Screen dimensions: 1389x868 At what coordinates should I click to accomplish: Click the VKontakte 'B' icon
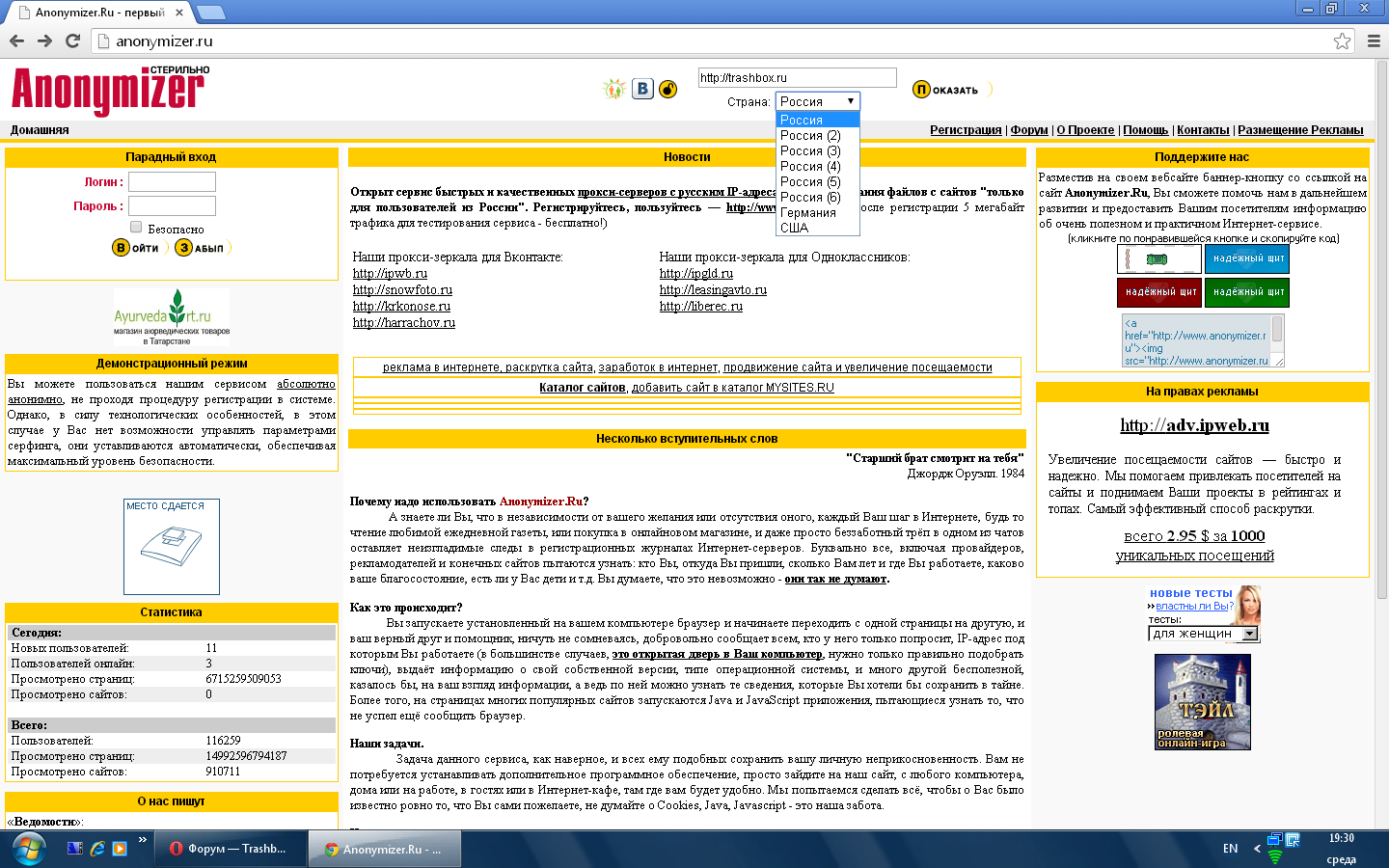pyautogui.click(x=642, y=89)
